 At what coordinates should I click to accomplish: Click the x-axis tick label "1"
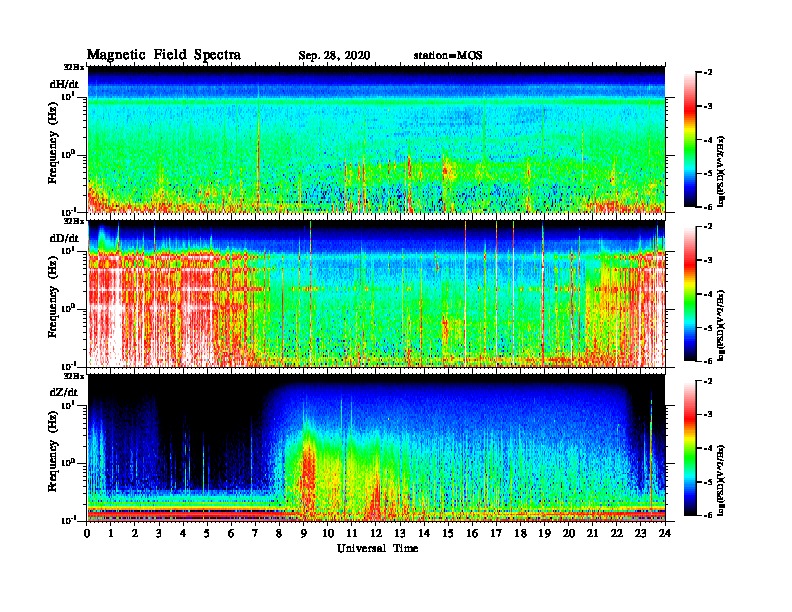[x=111, y=534]
